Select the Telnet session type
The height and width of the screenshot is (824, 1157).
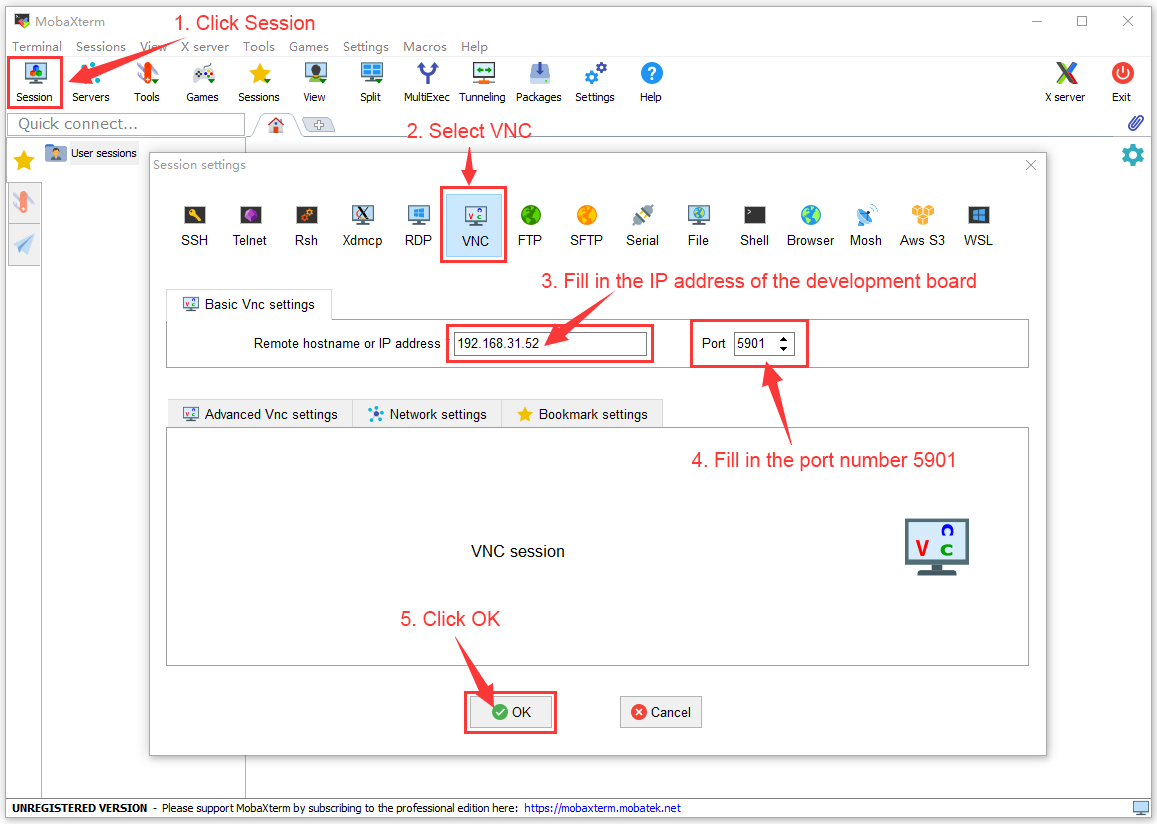250,226
